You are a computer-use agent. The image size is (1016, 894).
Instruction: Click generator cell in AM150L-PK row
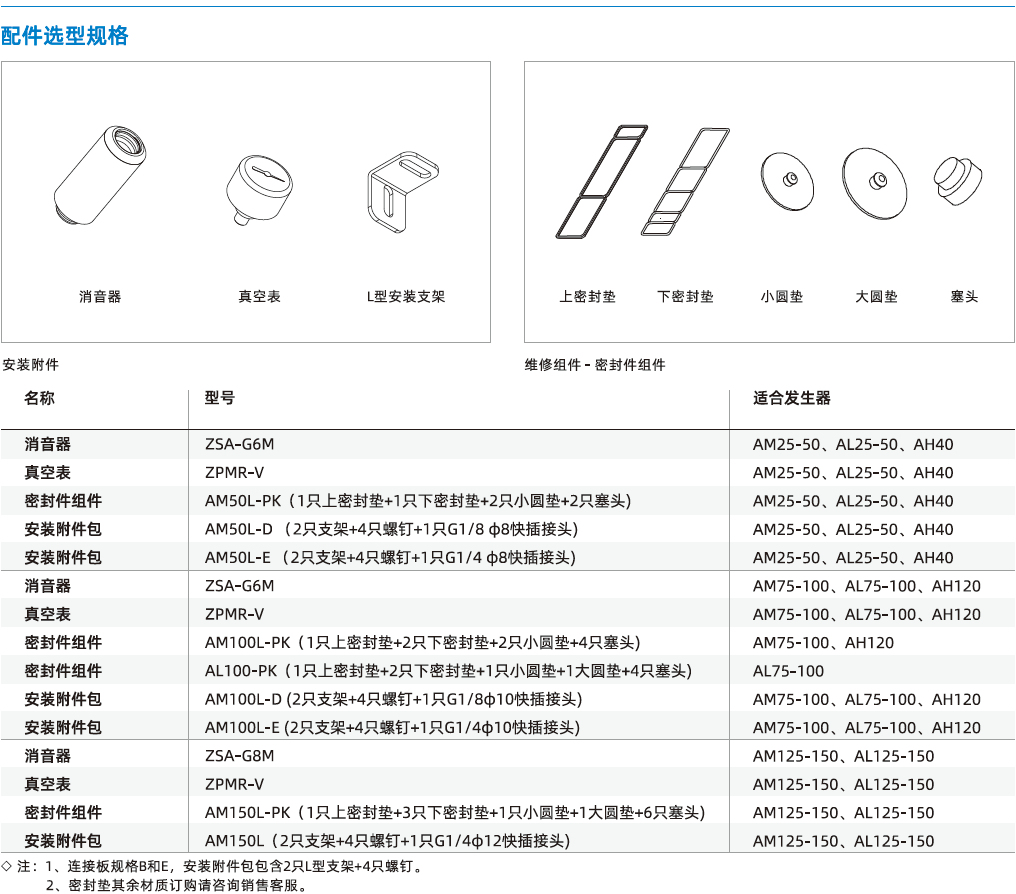coord(844,813)
